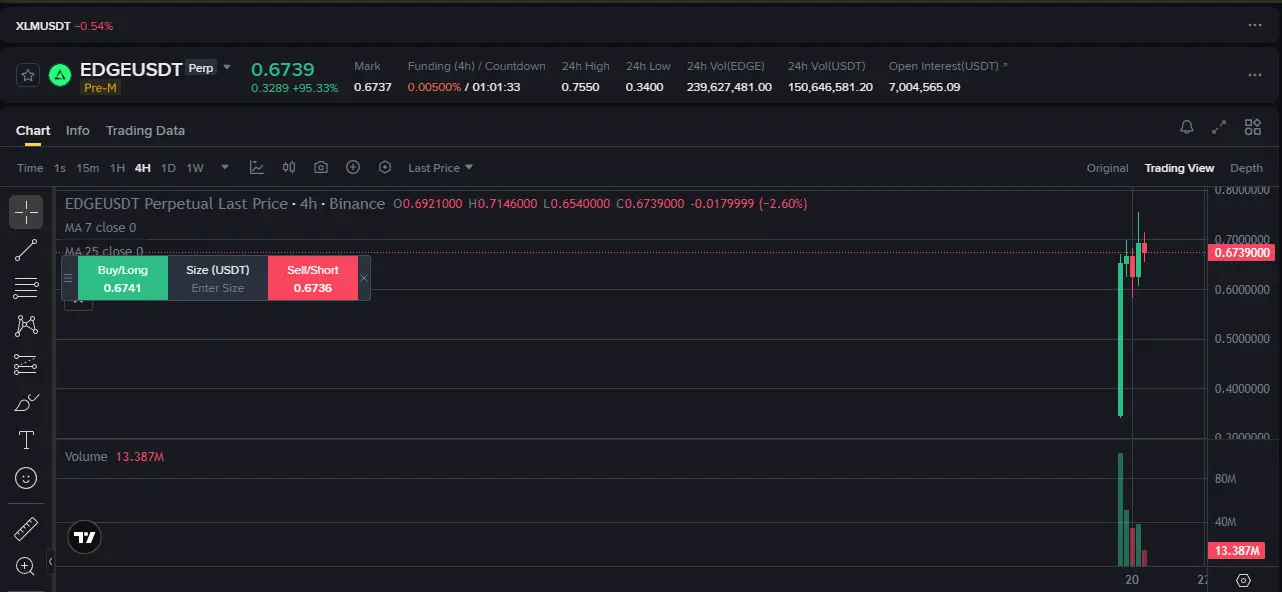
Task: Click the TradingView logo badge
Action: [85, 538]
